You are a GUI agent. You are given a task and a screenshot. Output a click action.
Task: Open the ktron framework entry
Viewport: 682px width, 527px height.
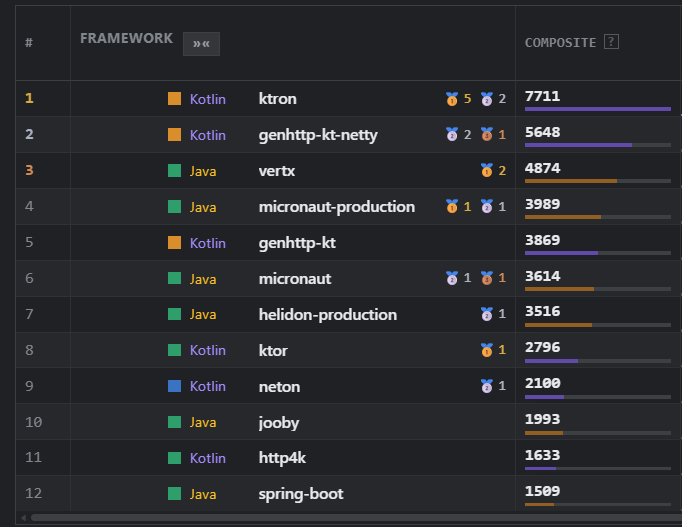[x=277, y=99]
